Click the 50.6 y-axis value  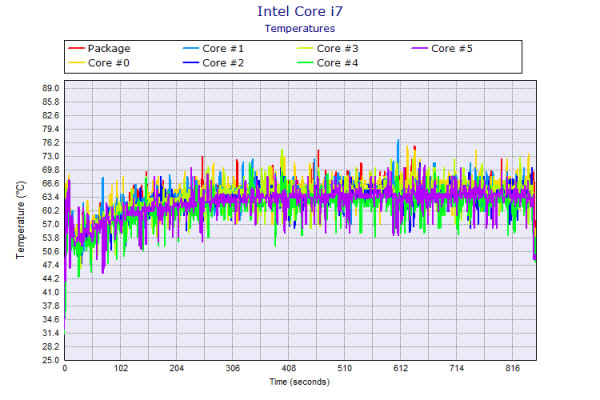[51, 251]
